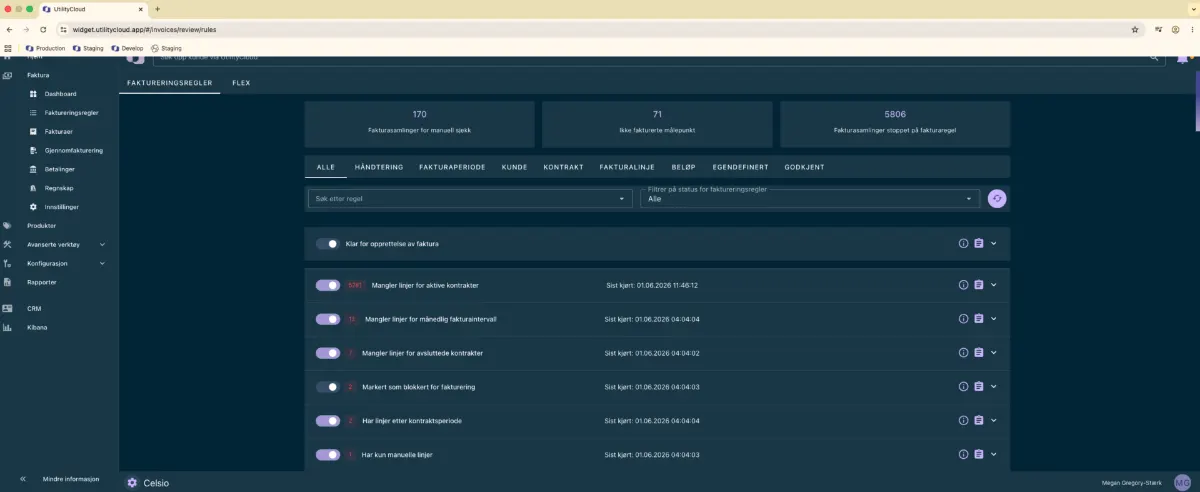This screenshot has height=492, width=1200.
Task: Toggle Mangler linjer for månedlig fakturaintervall switch
Action: point(328,319)
